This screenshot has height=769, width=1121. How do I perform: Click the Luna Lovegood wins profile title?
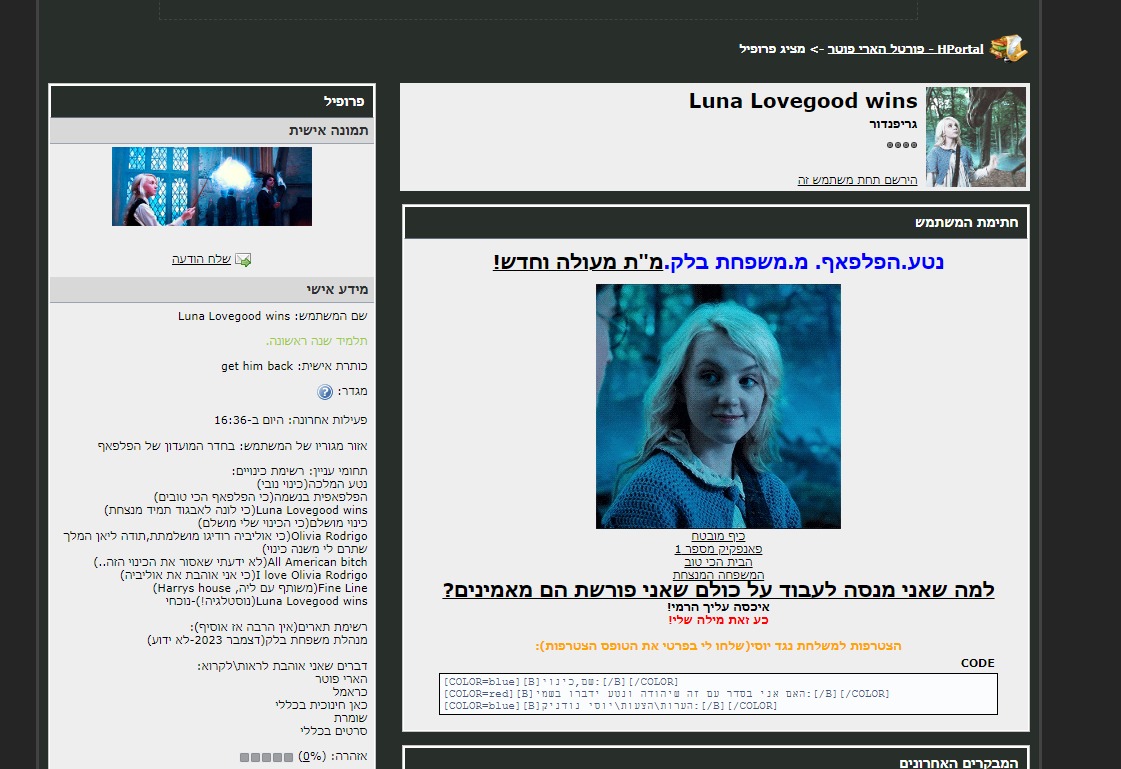pyautogui.click(x=803, y=101)
